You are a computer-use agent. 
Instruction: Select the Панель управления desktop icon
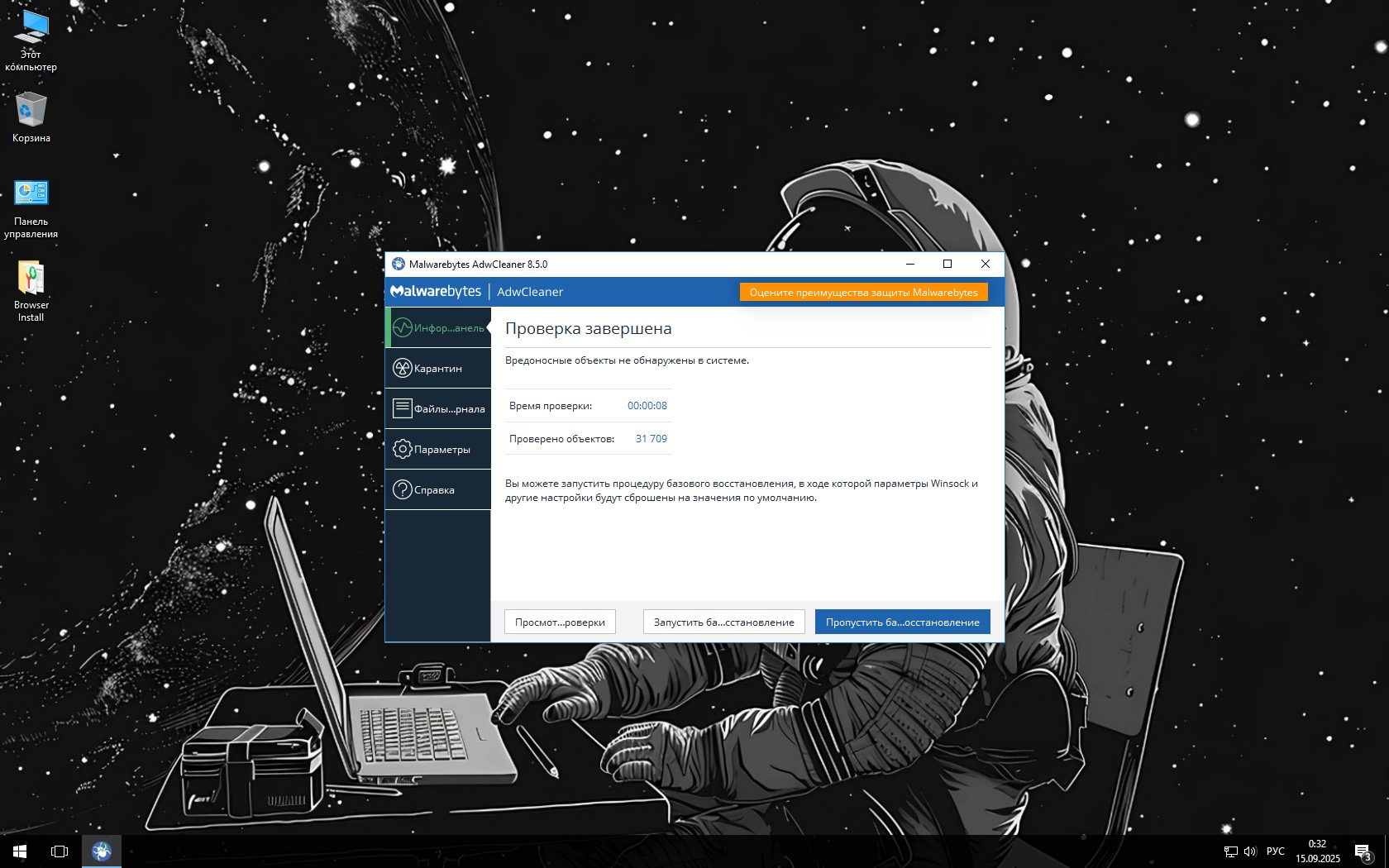click(x=31, y=209)
